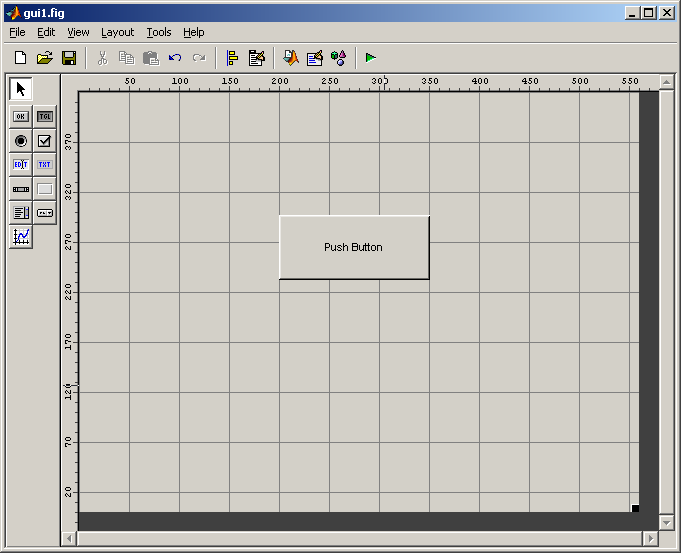Image resolution: width=681 pixels, height=553 pixels.
Task: Click the black resize handle at canvas corner
Action: (x=635, y=508)
